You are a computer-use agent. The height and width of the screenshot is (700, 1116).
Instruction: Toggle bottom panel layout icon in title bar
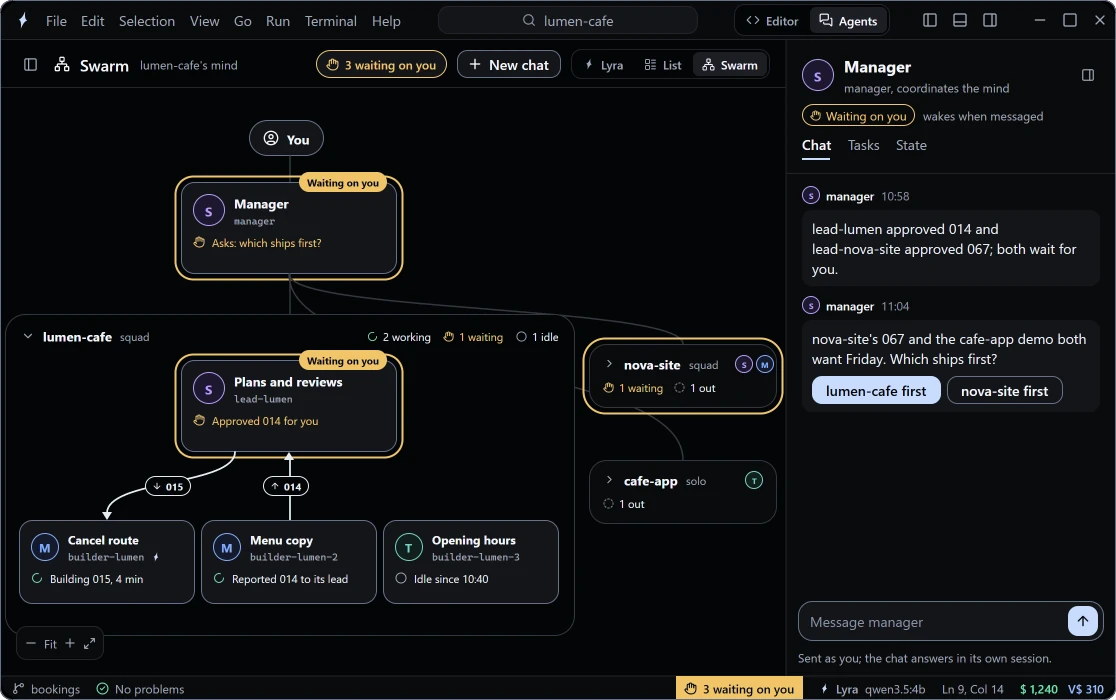[x=959, y=20]
